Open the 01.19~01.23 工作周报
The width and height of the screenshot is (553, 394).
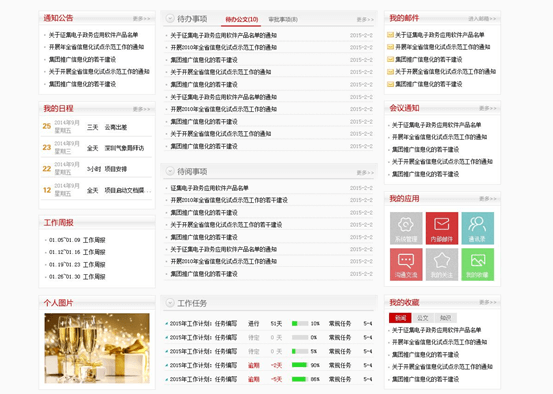[x=77, y=265]
